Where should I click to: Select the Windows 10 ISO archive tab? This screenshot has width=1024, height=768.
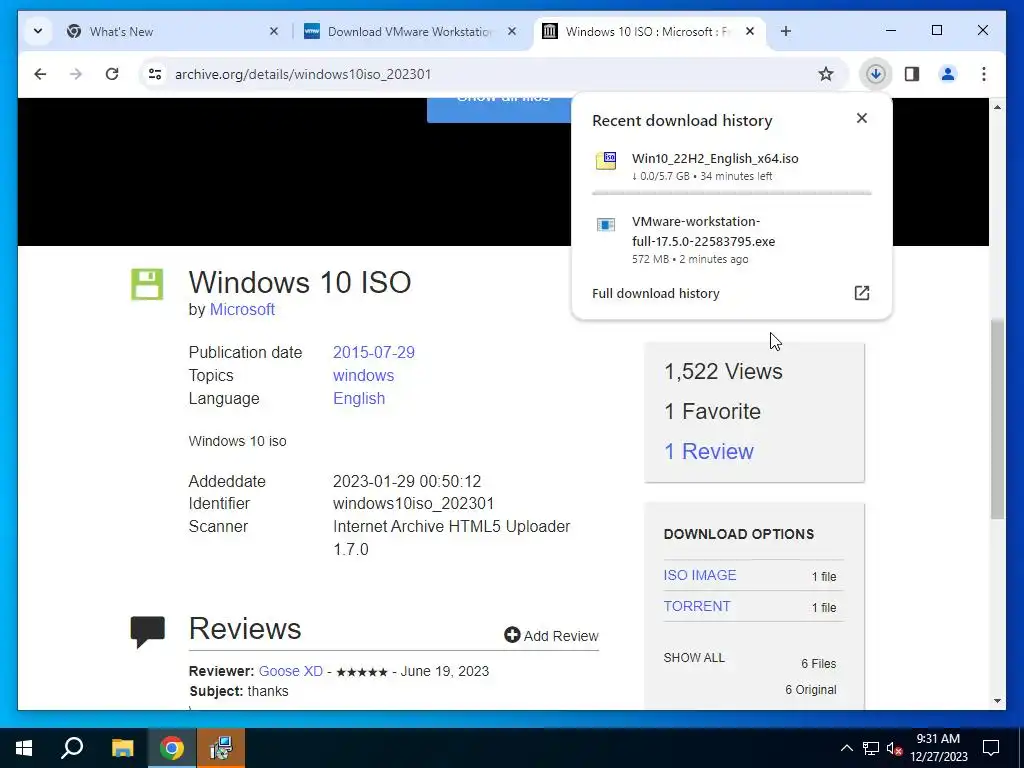click(648, 31)
